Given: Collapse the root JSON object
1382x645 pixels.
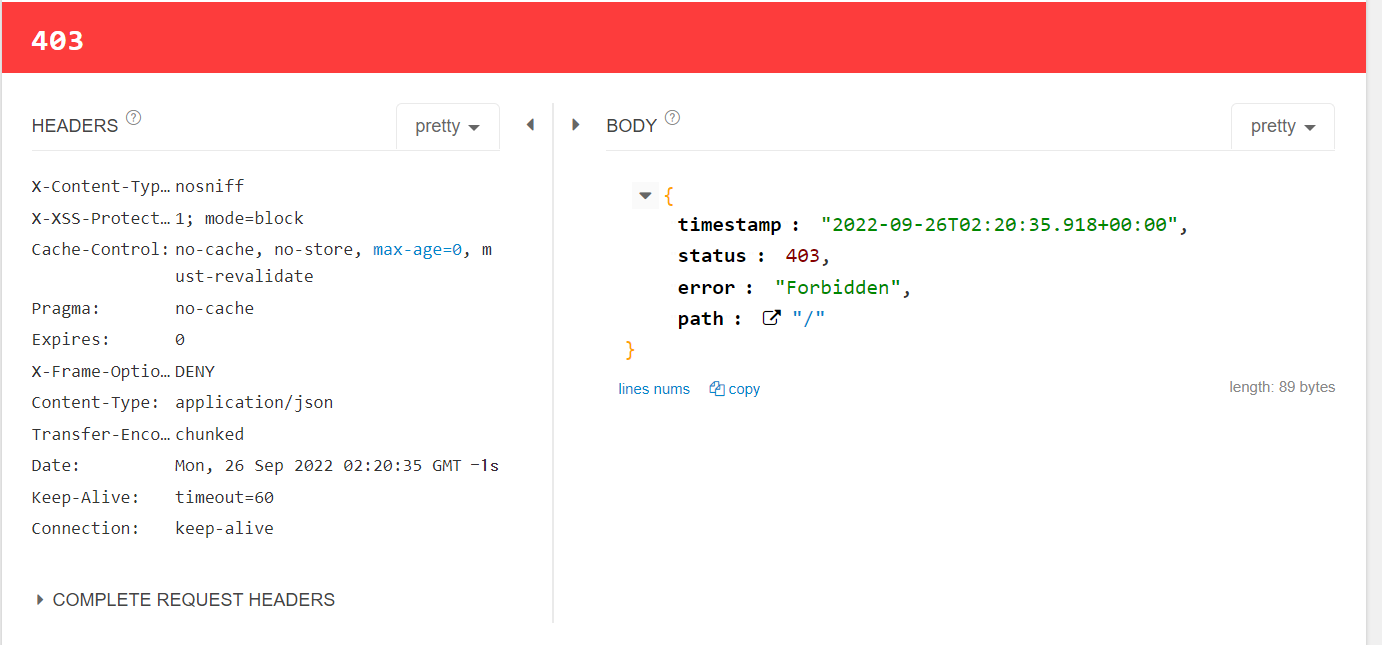Looking at the screenshot, I should (x=645, y=195).
